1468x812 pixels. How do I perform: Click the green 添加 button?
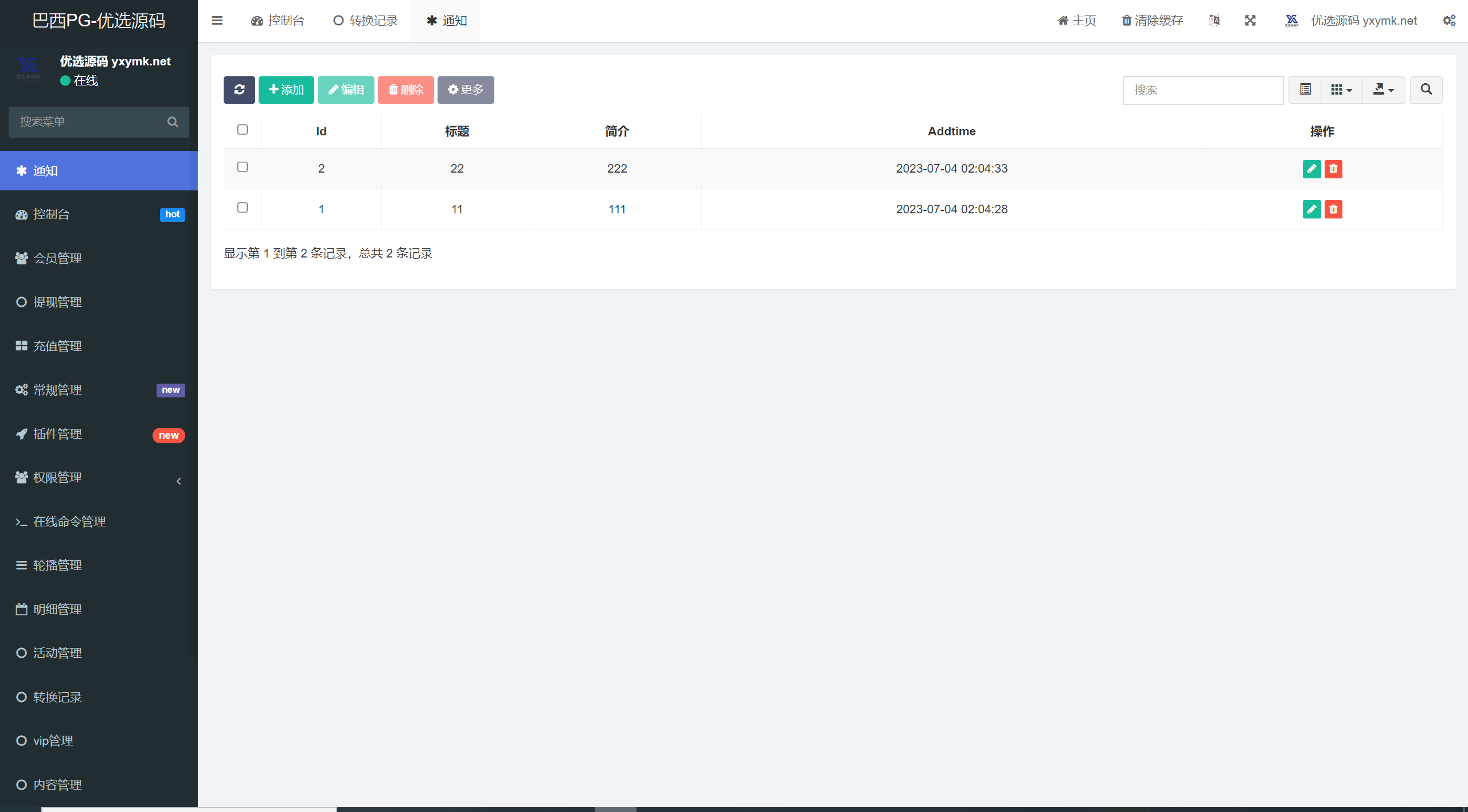(x=286, y=90)
